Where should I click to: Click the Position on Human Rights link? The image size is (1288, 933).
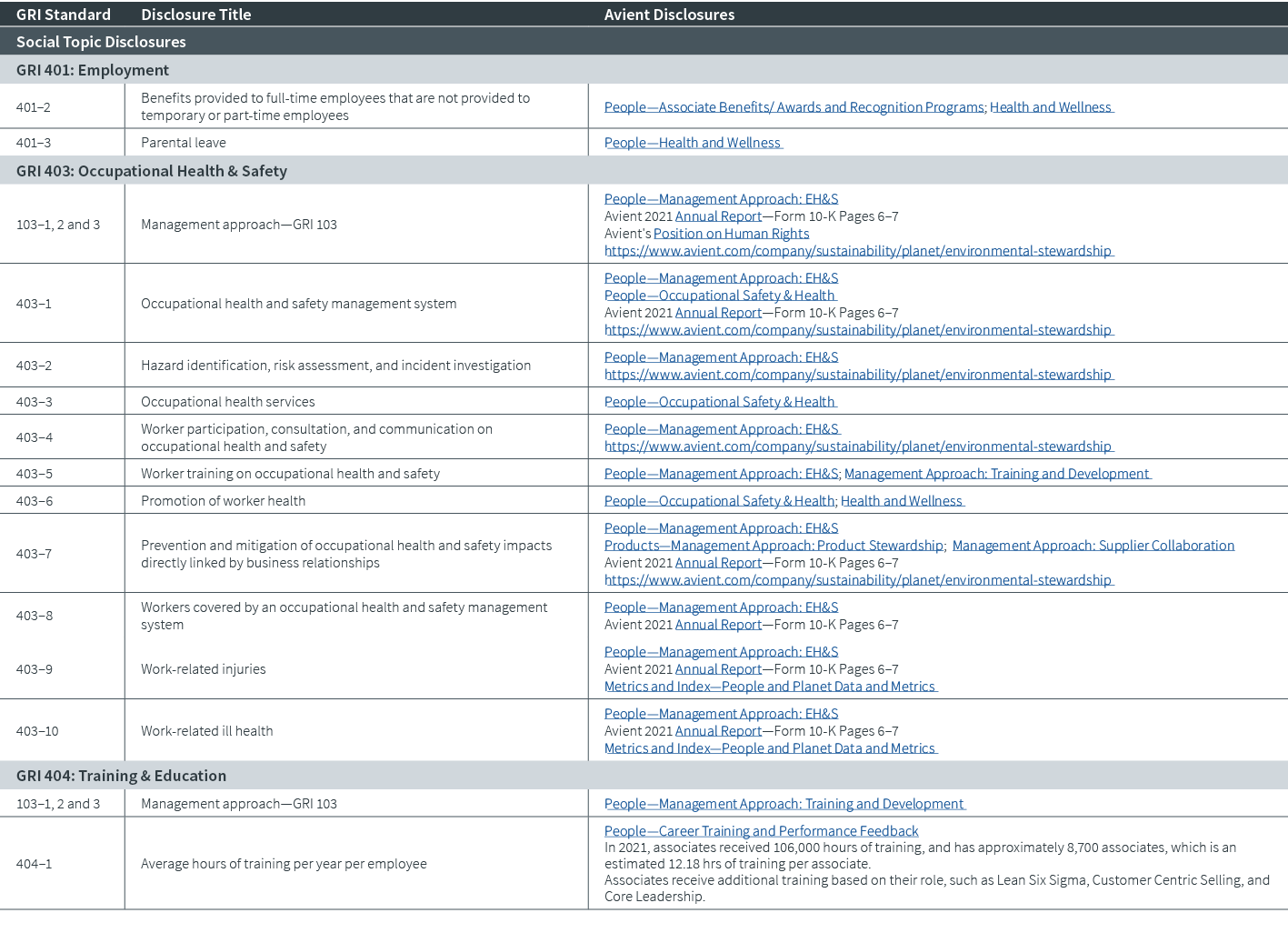point(731,234)
